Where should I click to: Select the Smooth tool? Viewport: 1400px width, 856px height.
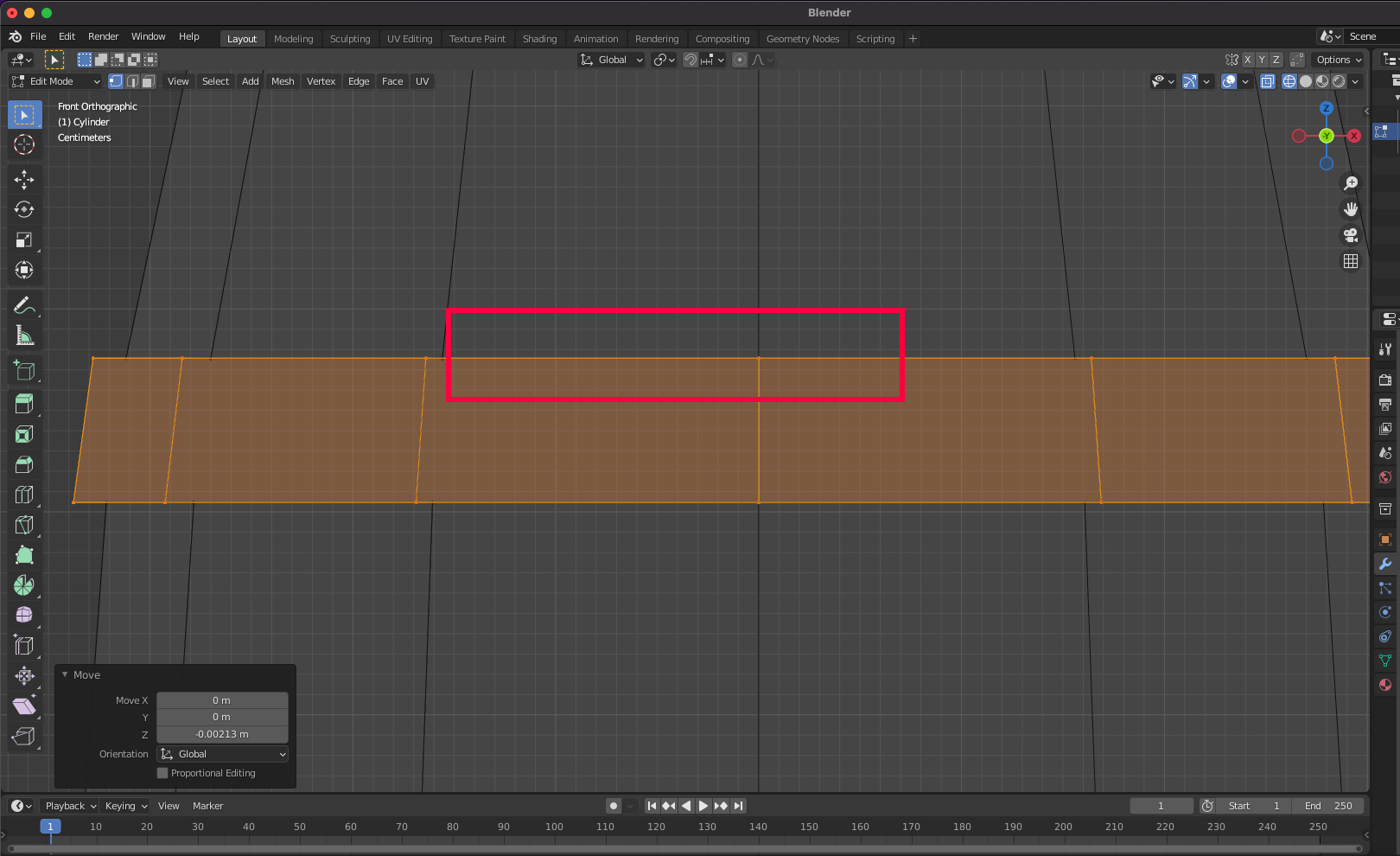[24, 615]
